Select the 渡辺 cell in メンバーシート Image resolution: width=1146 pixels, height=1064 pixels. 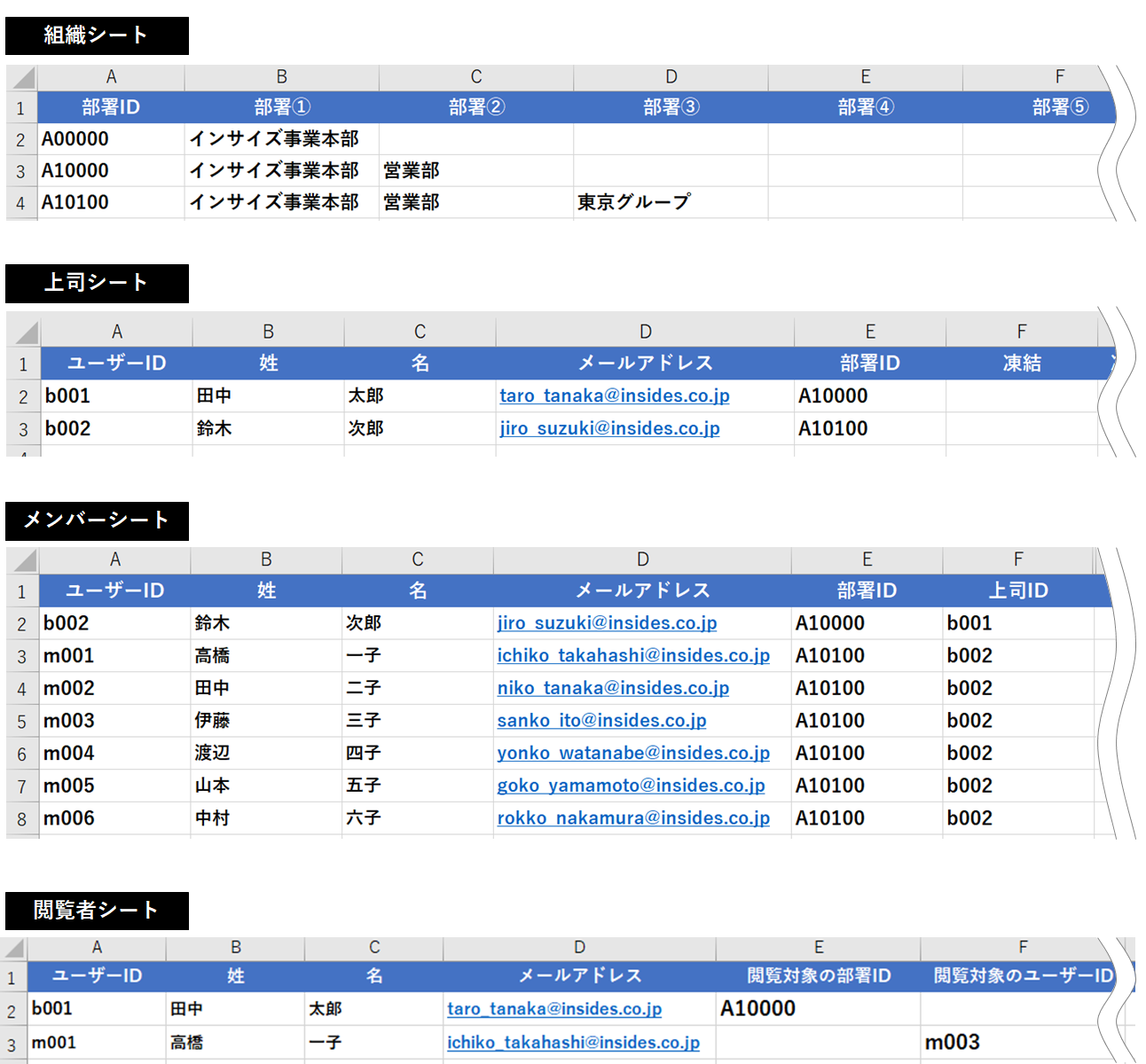click(x=266, y=753)
